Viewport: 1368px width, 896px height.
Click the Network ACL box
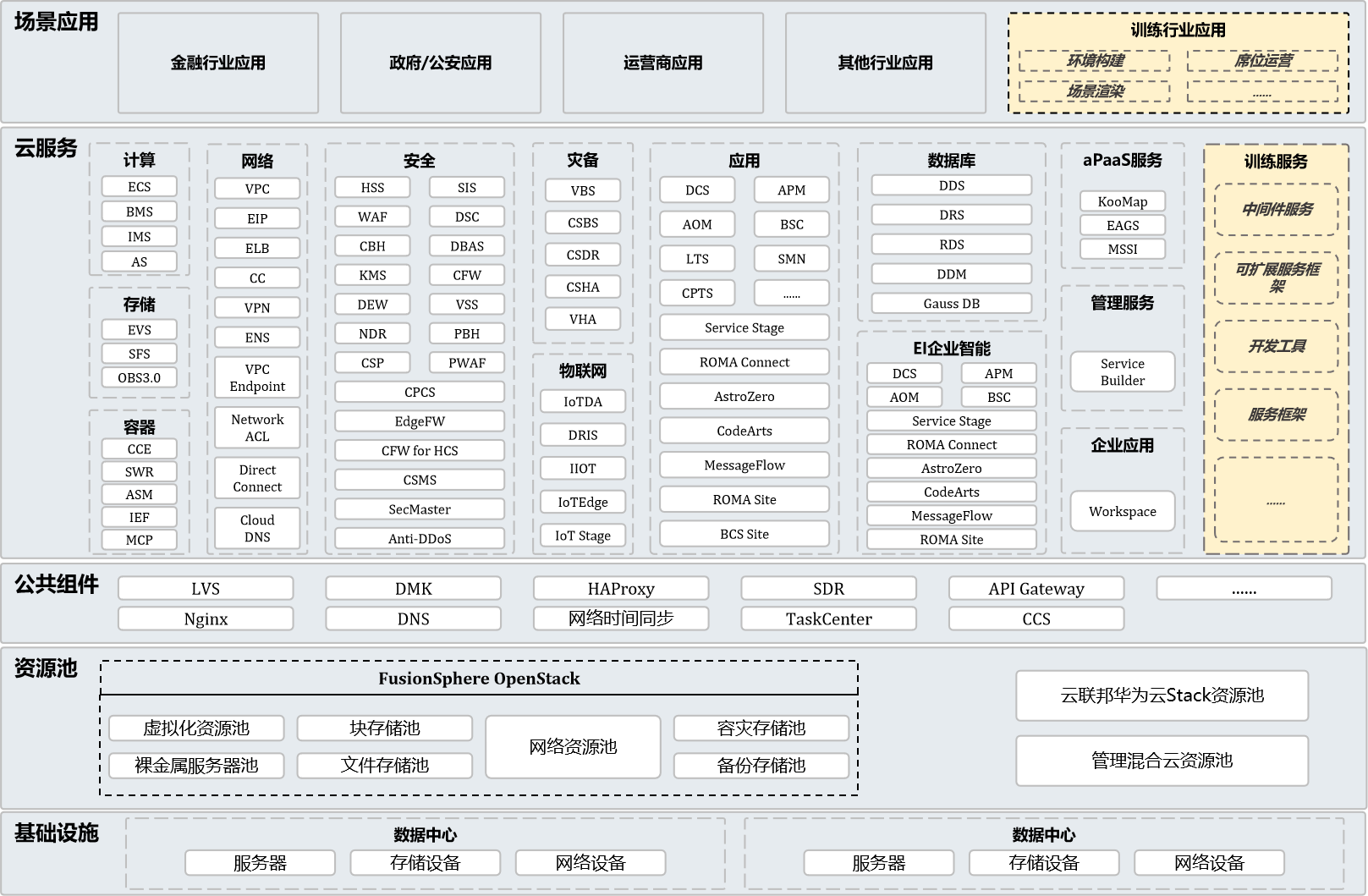pos(257,428)
